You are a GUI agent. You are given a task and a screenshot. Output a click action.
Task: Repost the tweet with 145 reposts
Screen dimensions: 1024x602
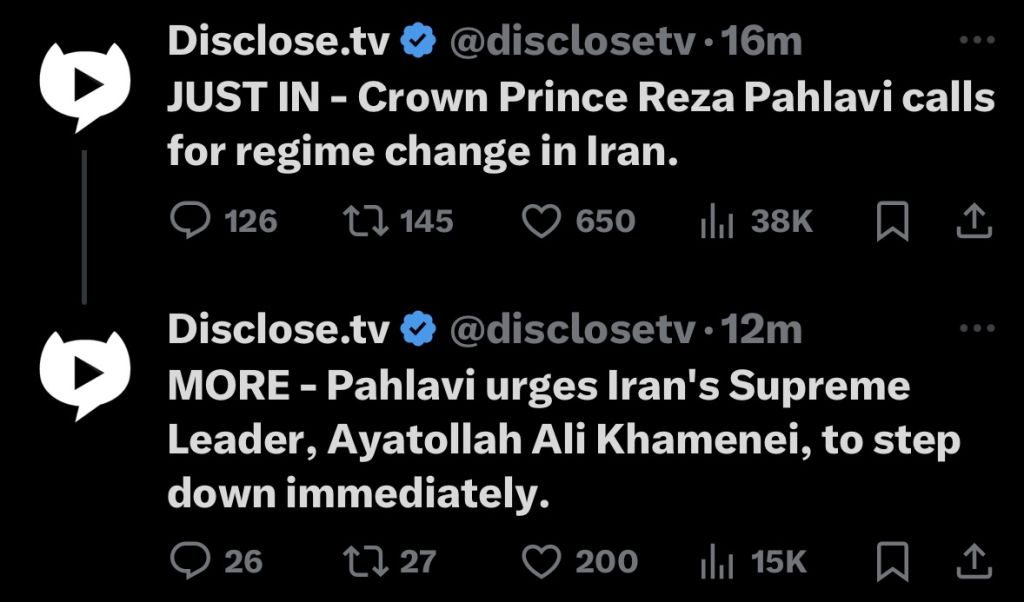pyautogui.click(x=366, y=221)
